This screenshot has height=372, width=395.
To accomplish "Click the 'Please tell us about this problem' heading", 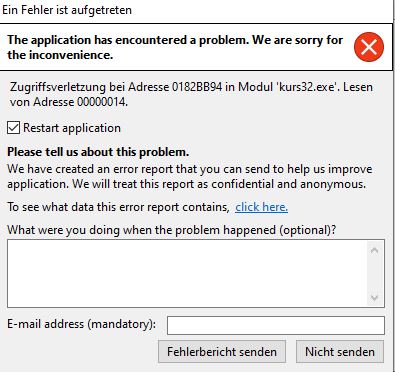I will pyautogui.click(x=98, y=152).
